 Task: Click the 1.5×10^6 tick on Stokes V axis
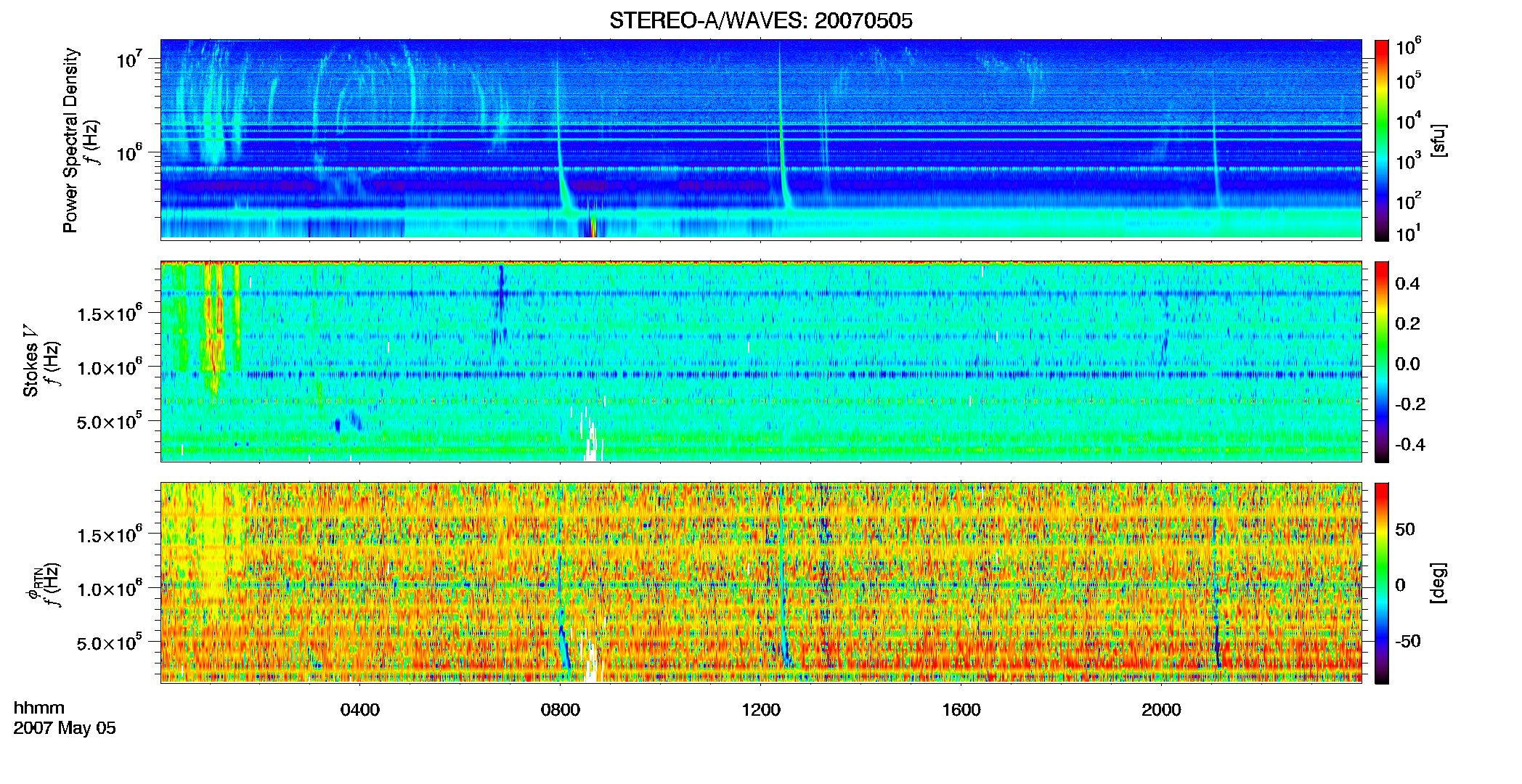click(x=109, y=314)
